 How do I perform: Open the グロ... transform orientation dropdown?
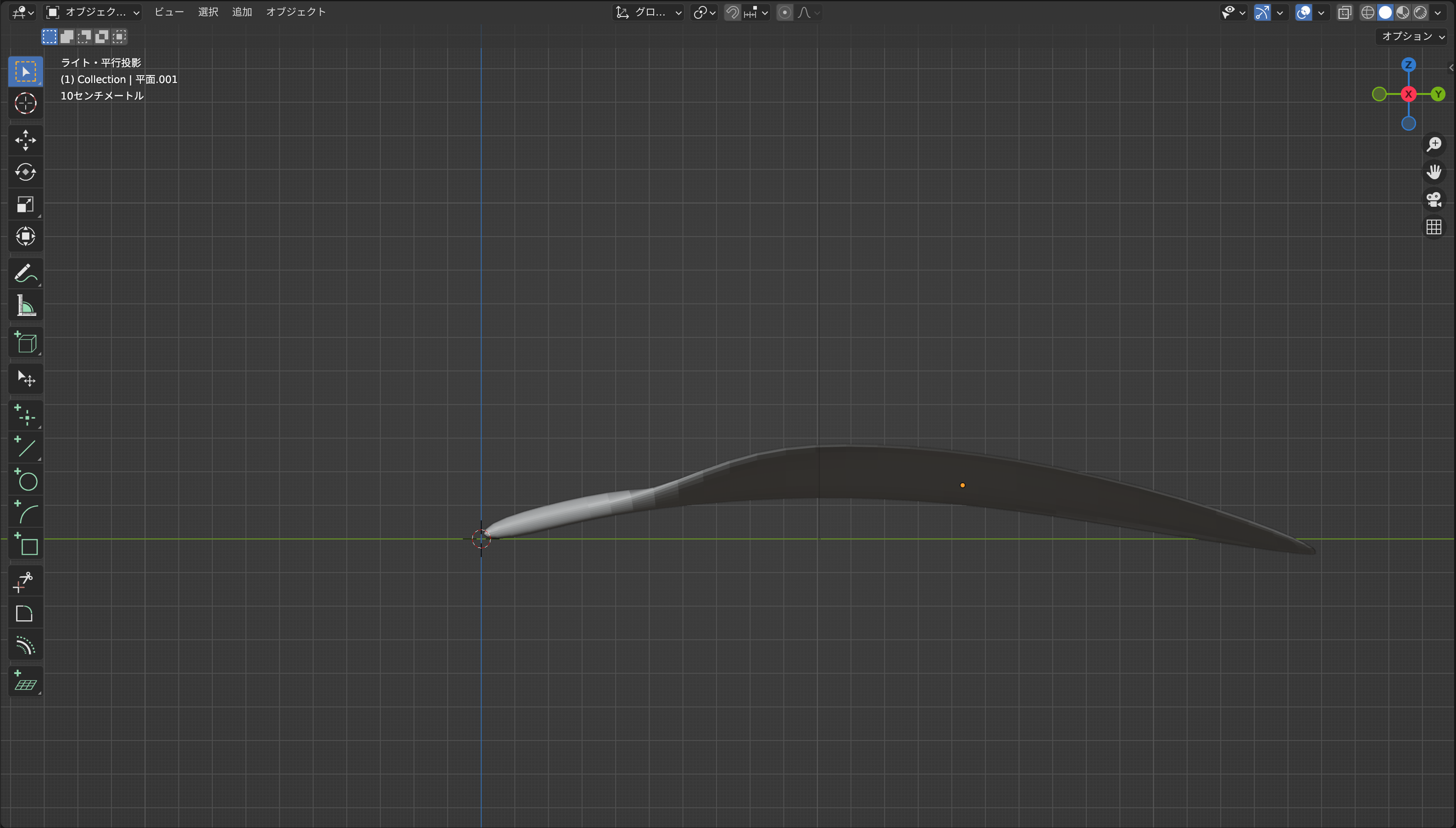point(649,12)
